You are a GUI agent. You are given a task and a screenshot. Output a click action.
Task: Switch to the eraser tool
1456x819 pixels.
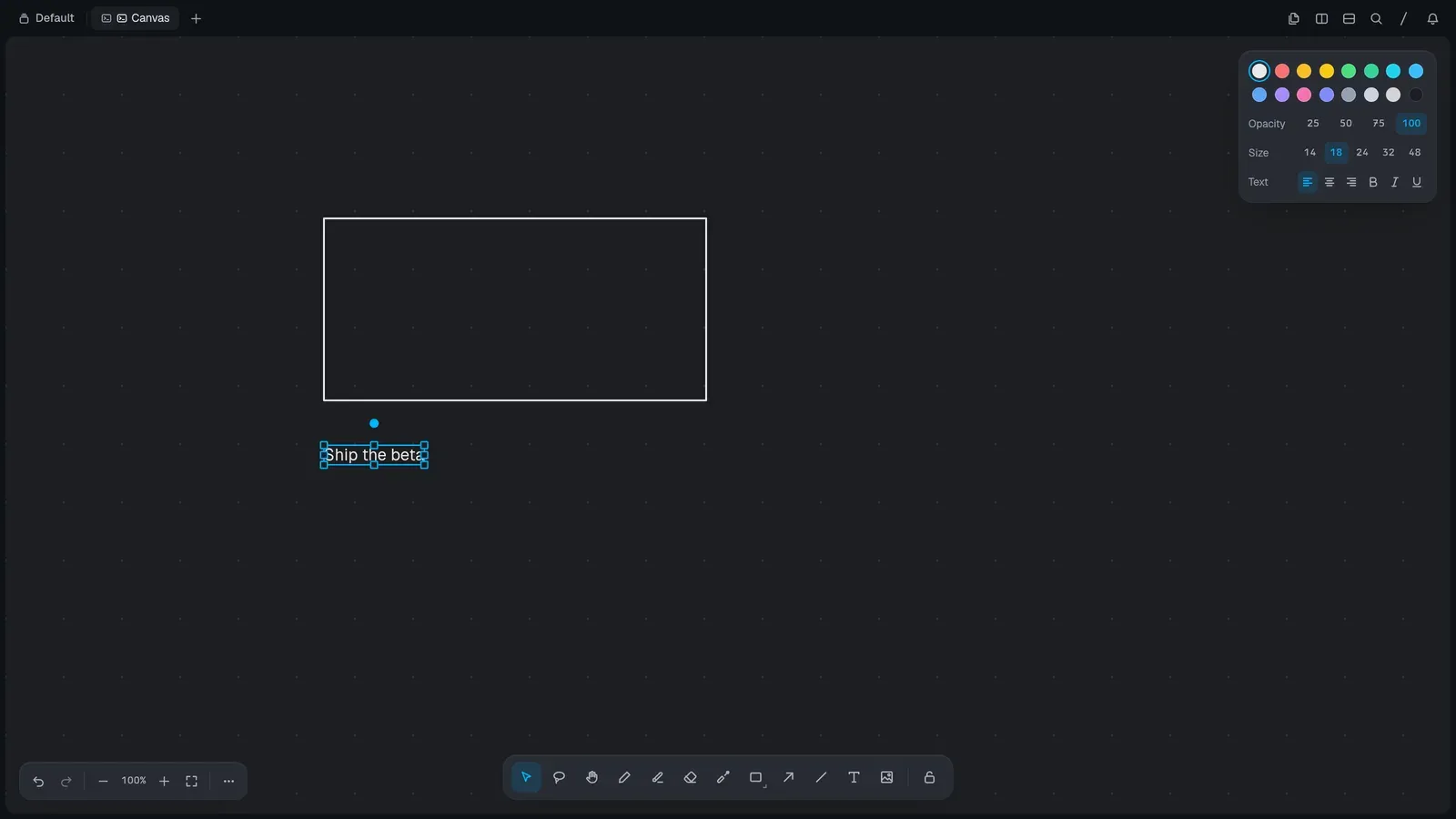(x=690, y=777)
